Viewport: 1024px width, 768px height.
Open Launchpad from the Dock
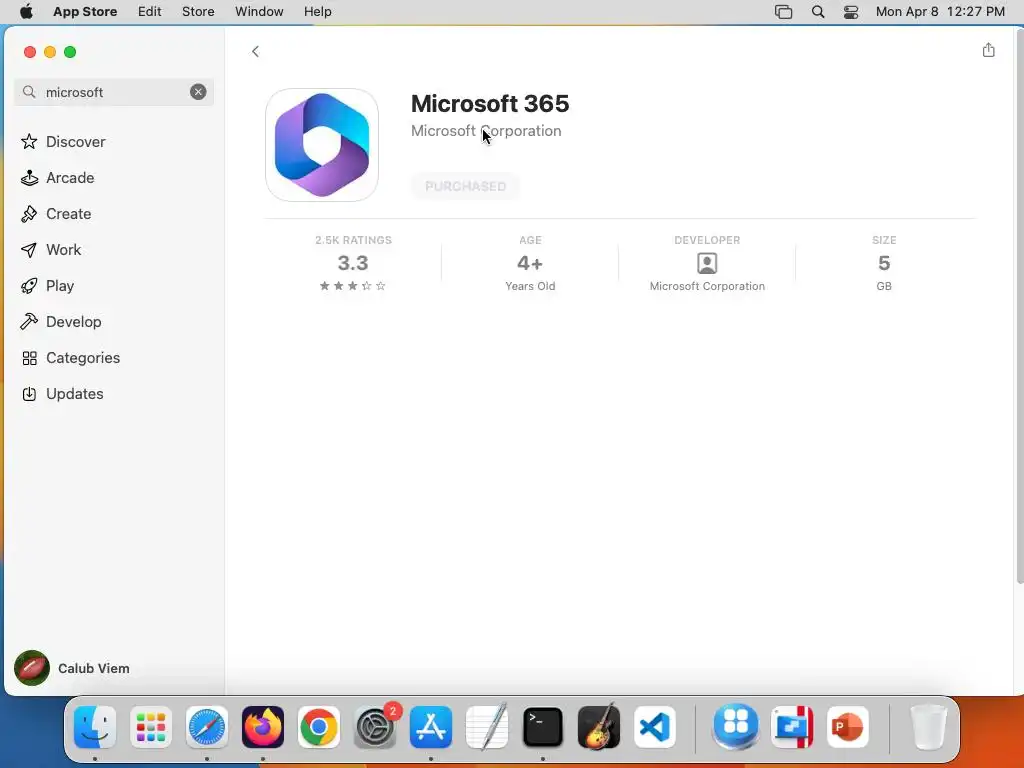pos(151,727)
